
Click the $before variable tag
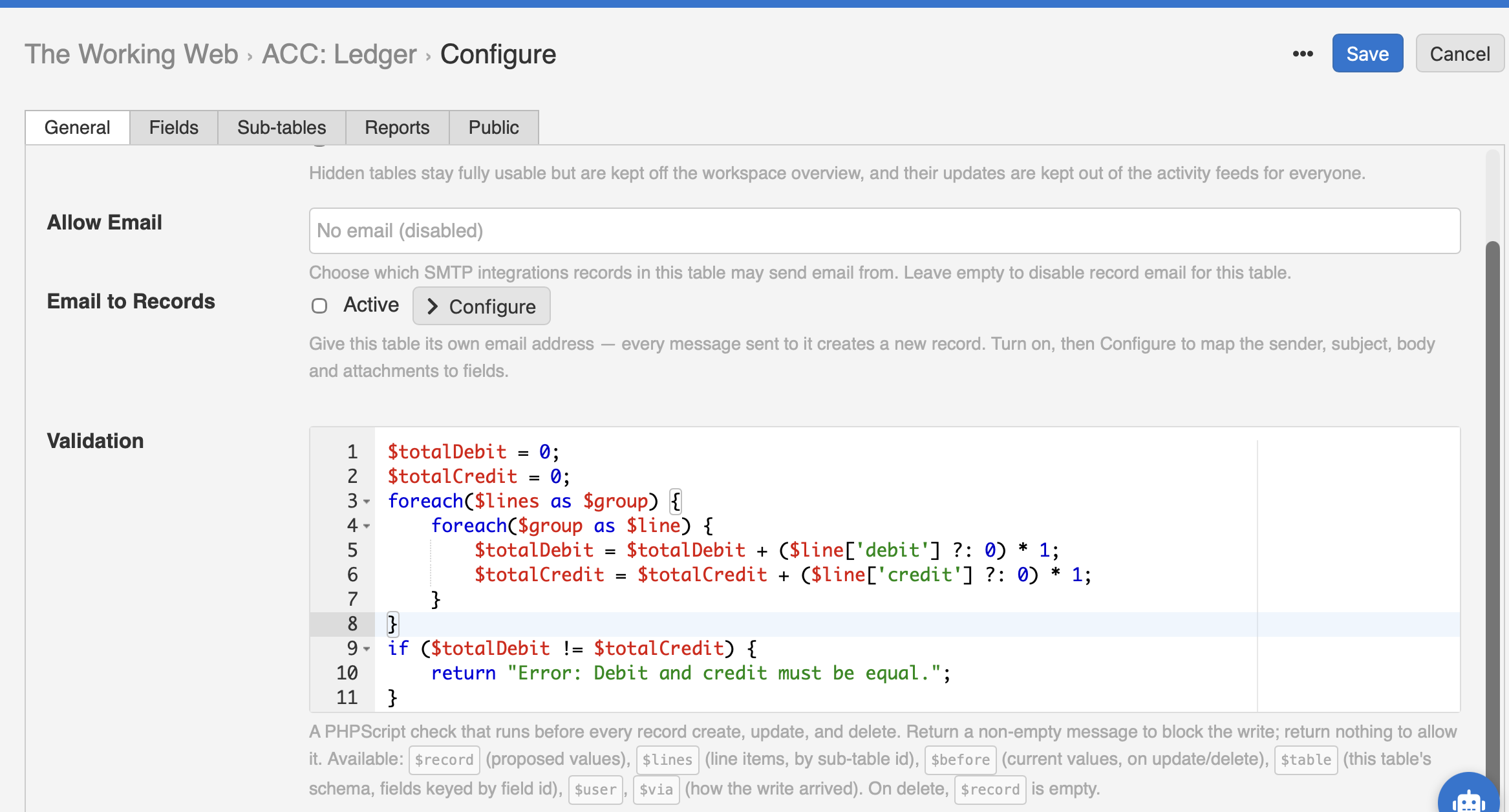tap(960, 760)
